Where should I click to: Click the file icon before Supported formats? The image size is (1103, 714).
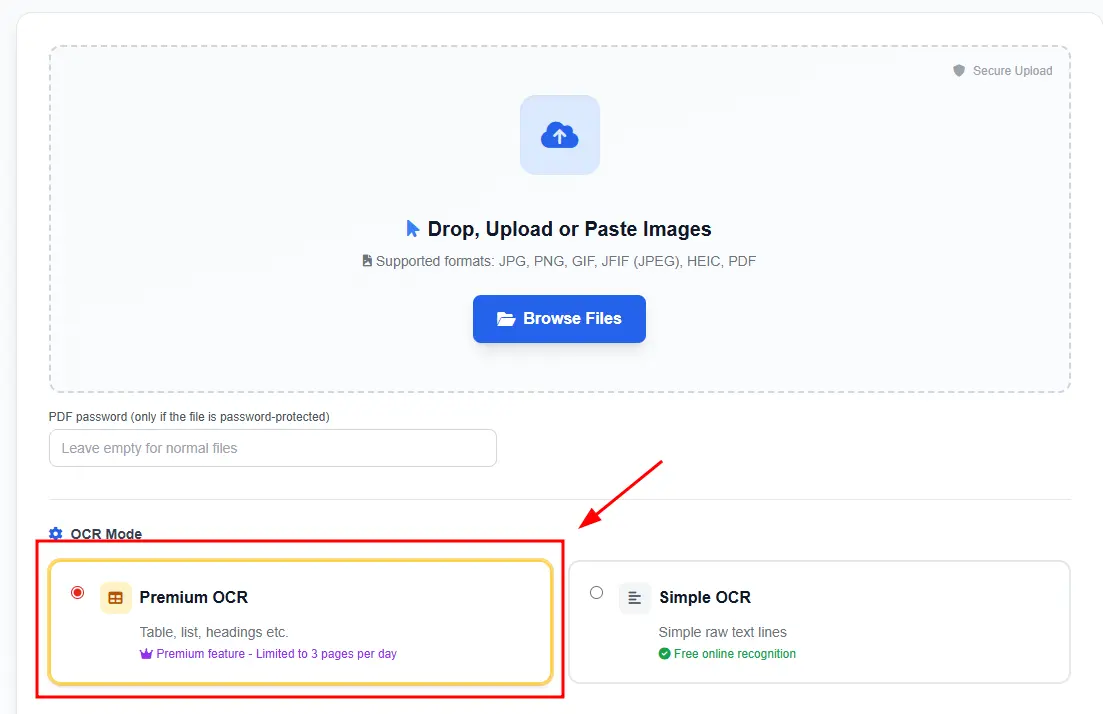pos(367,261)
